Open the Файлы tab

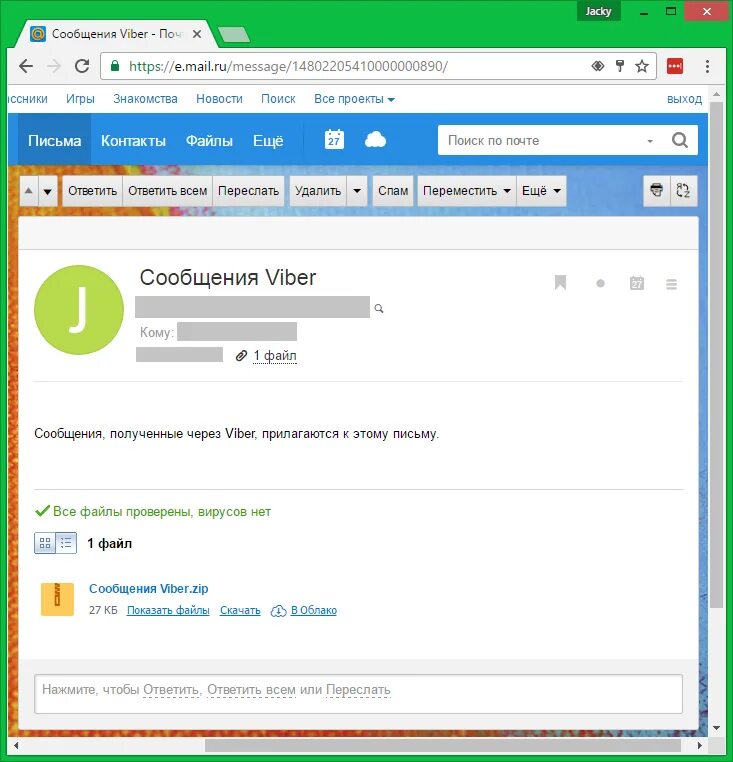(x=209, y=140)
